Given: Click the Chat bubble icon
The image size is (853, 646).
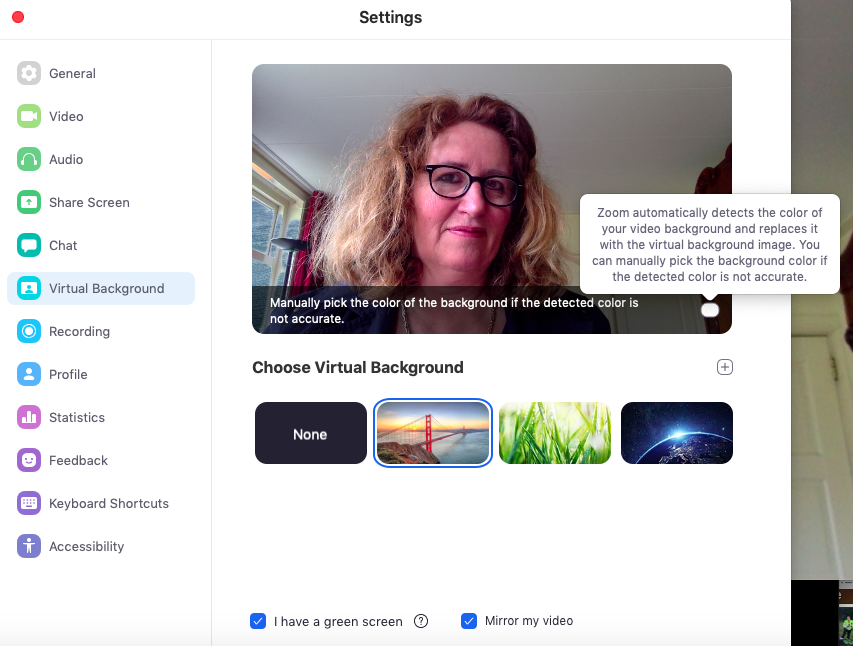Looking at the screenshot, I should tap(29, 245).
